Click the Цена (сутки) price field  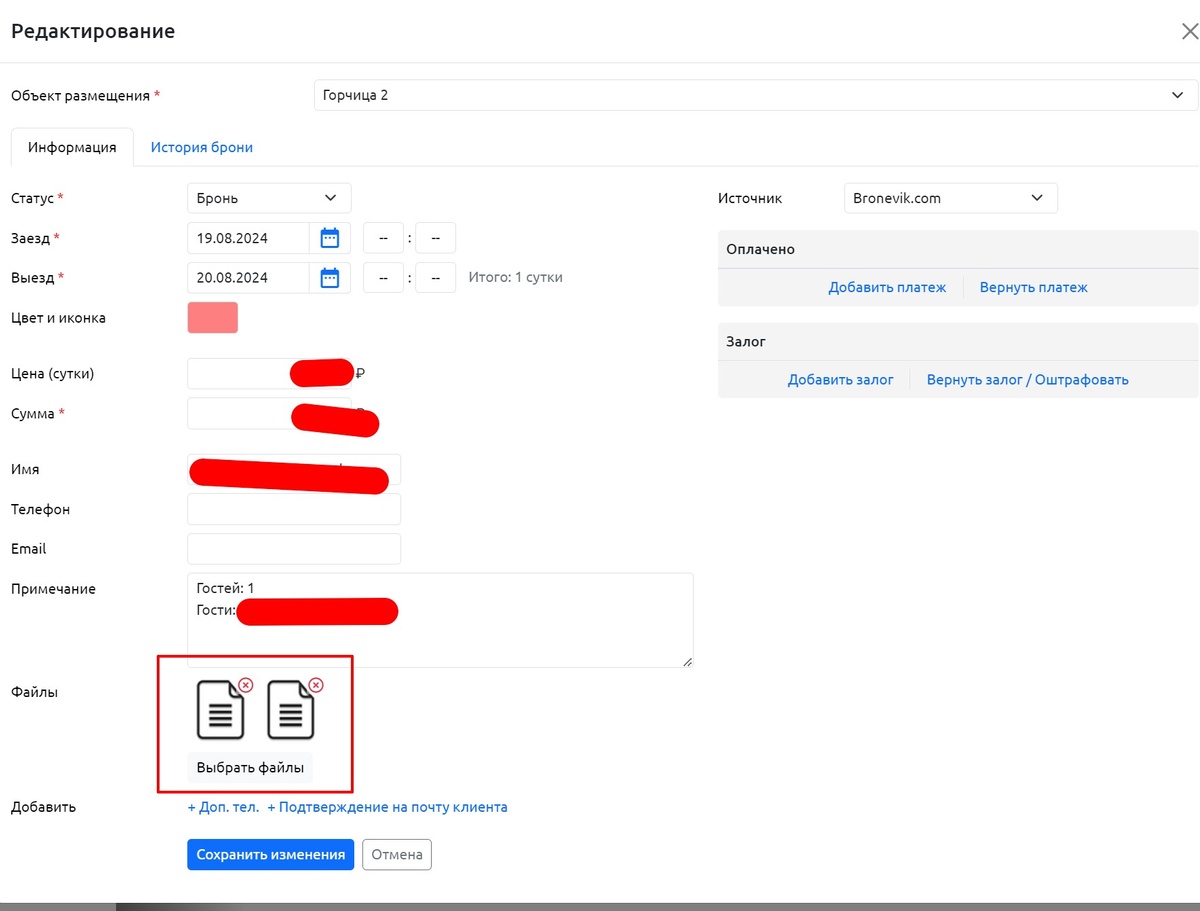pos(269,374)
